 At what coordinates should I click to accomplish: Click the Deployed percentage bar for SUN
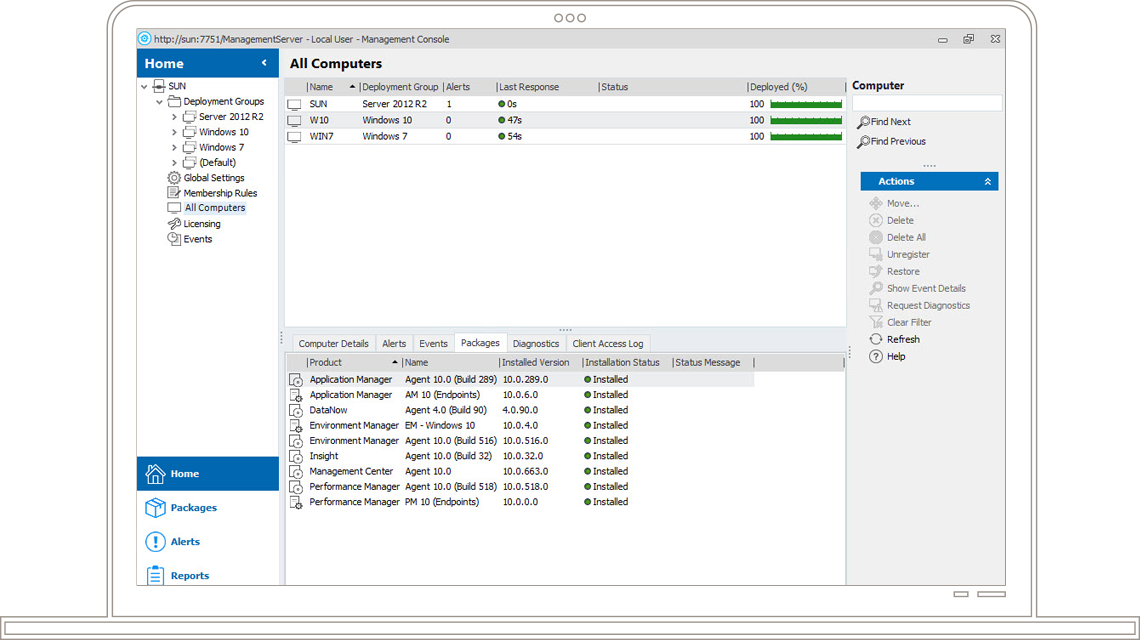tap(805, 103)
